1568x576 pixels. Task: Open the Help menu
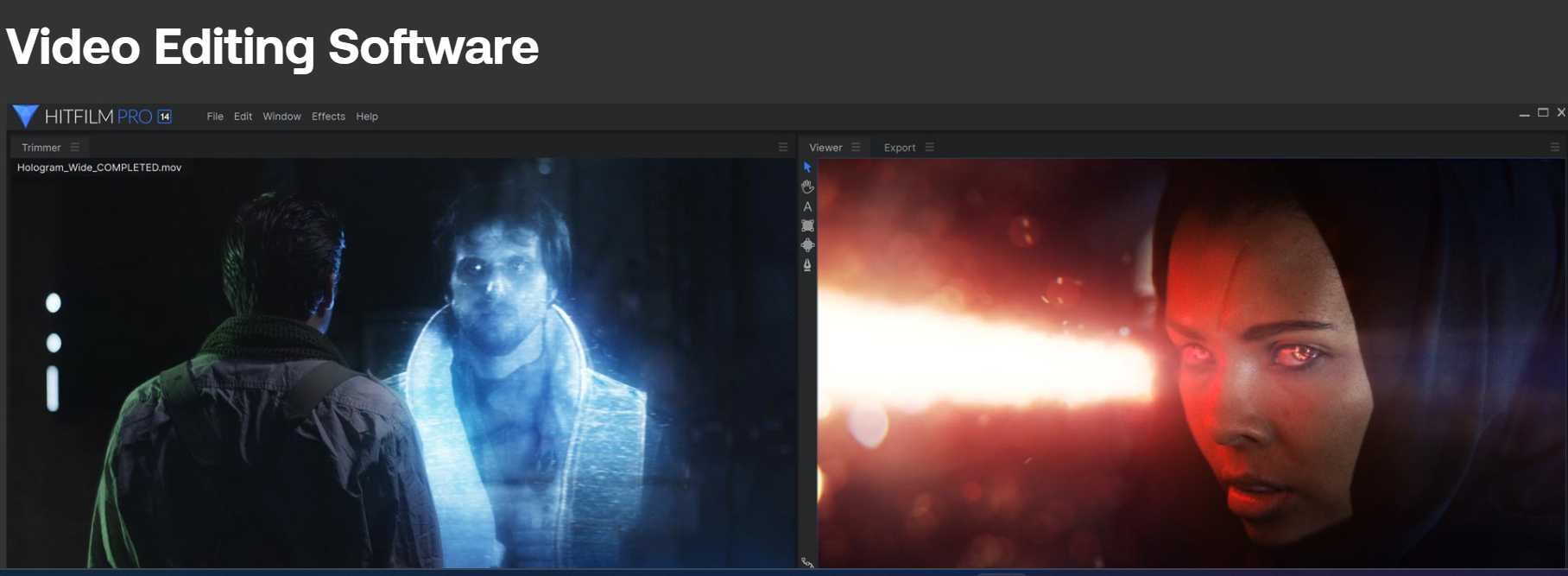(x=367, y=117)
